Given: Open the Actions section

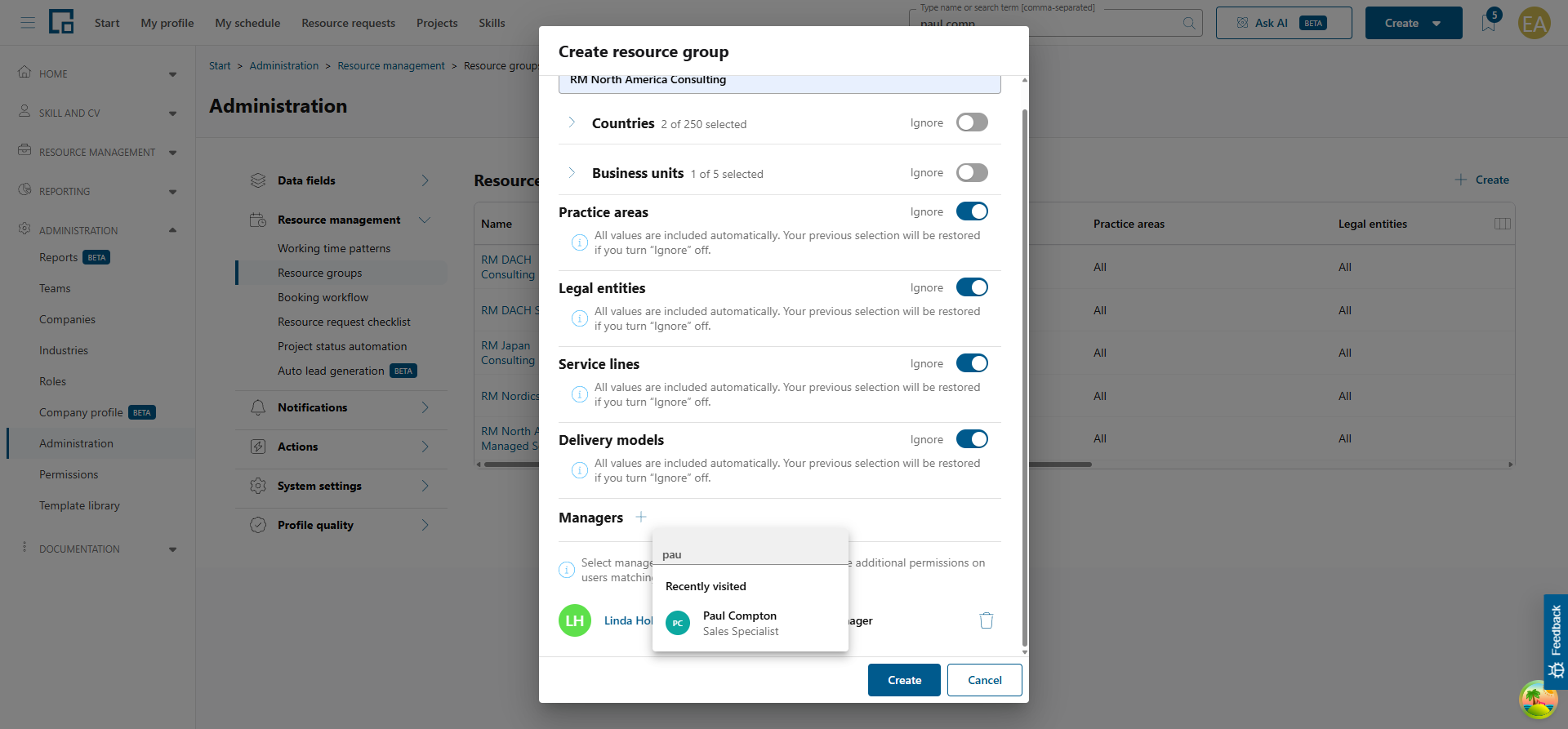Looking at the screenshot, I should coord(341,447).
